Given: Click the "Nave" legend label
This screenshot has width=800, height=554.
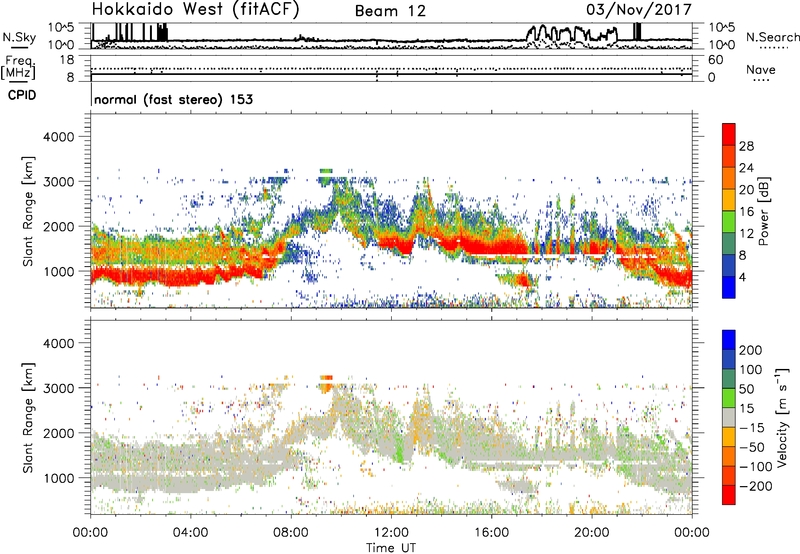Looking at the screenshot, I should tap(761, 69).
